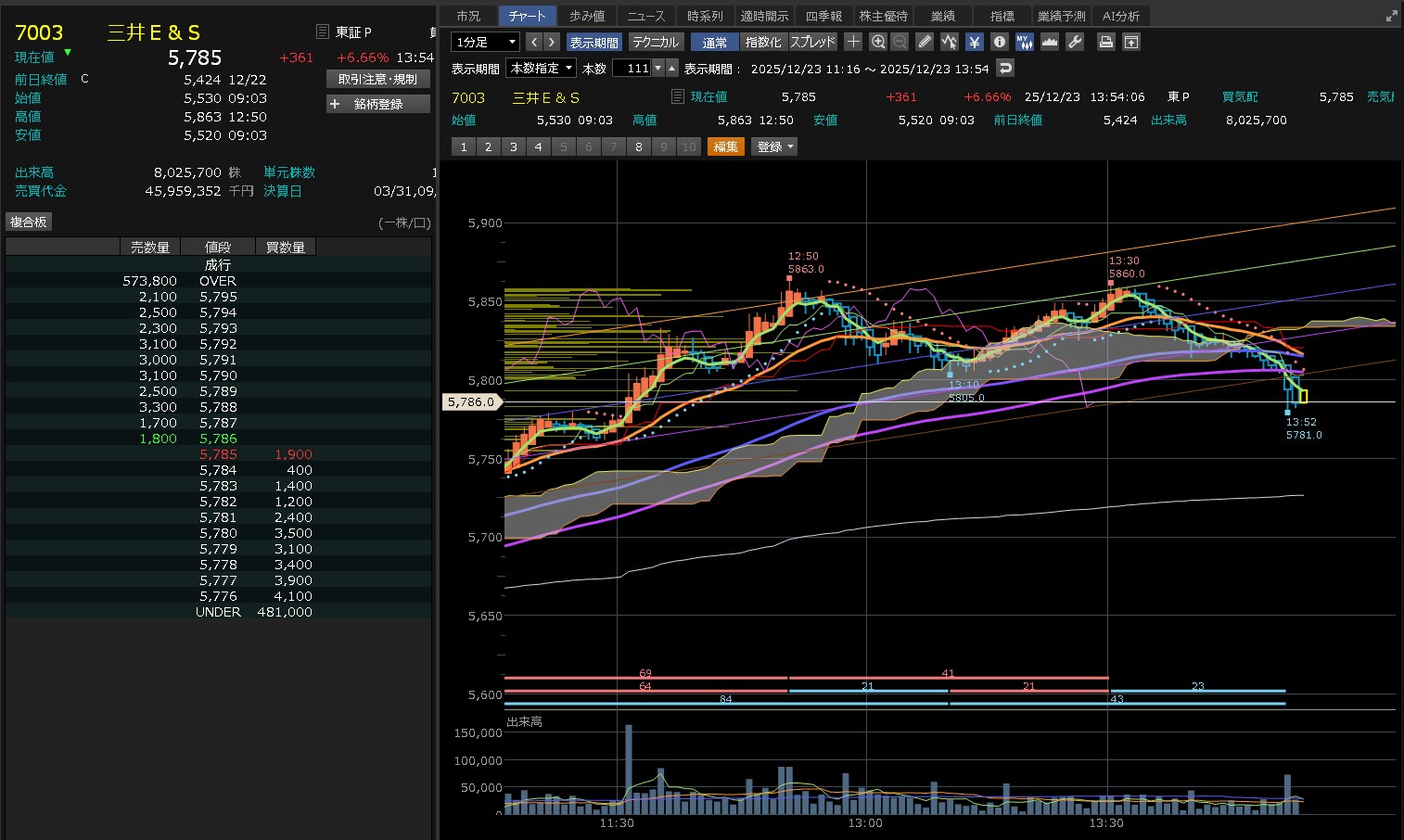The image size is (1404, 840).
Task: Click the zoom in magnifier icon
Action: tap(877, 42)
